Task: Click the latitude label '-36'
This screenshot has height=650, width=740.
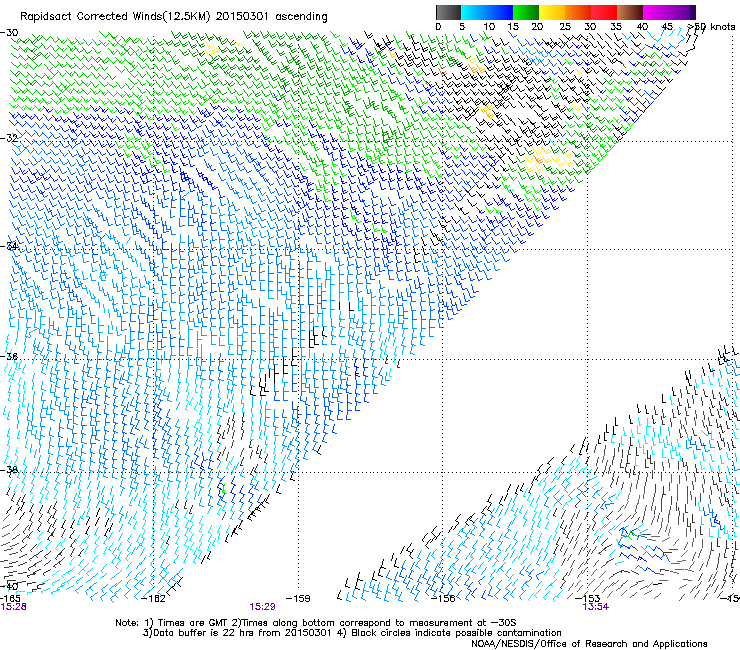Action: tap(9, 356)
